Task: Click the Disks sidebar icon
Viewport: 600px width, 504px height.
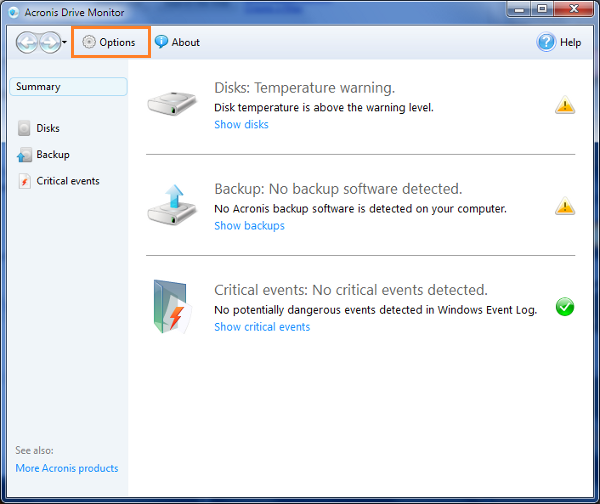Action: (x=24, y=128)
